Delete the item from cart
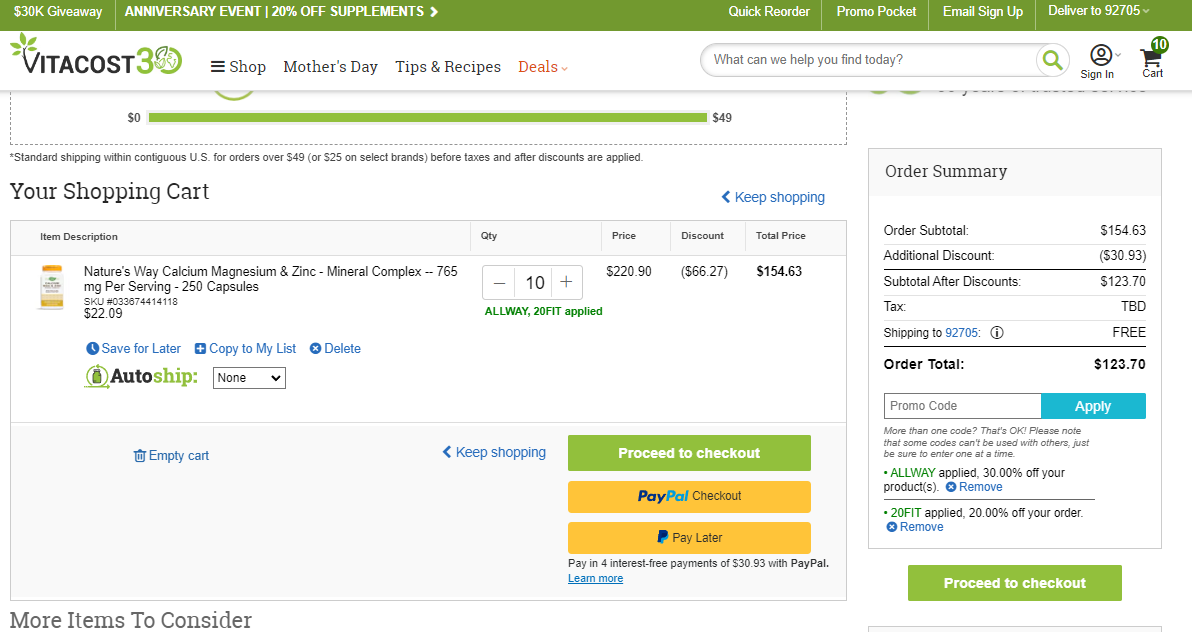The image size is (1192, 632). (x=335, y=348)
